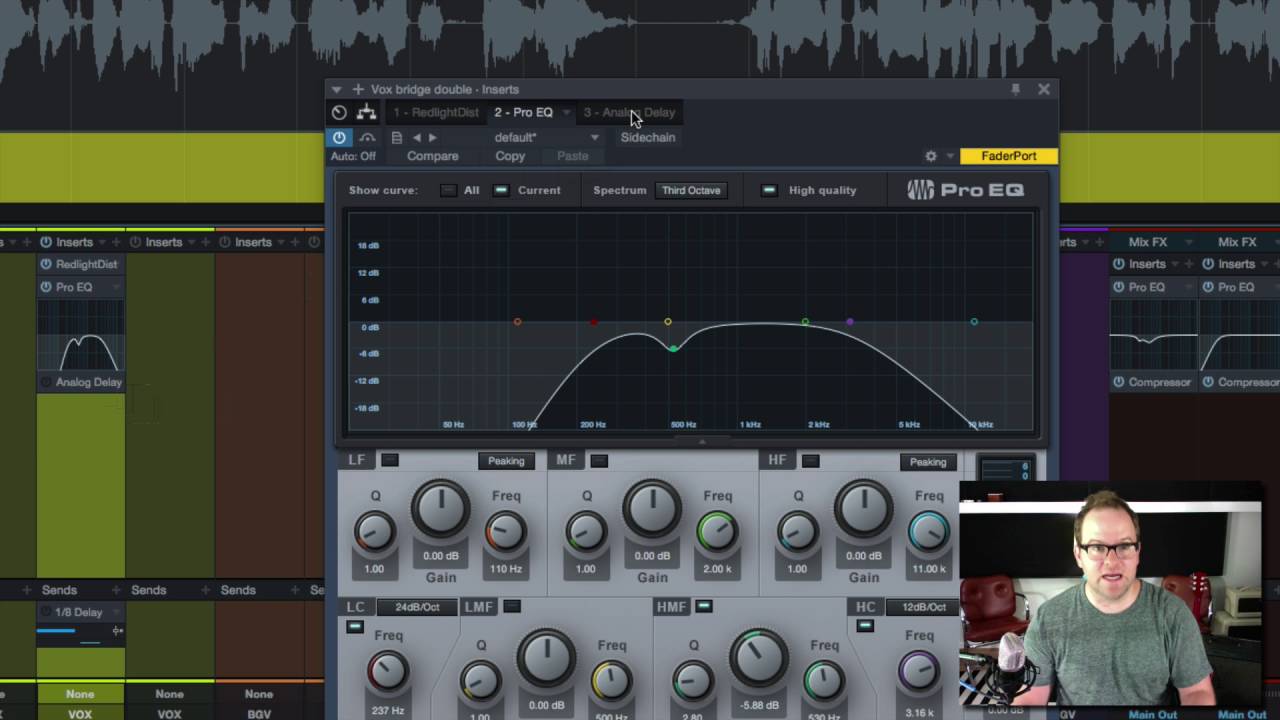Open the HC 12dB/Oct slope dropdown
The width and height of the screenshot is (1280, 720).
(923, 607)
